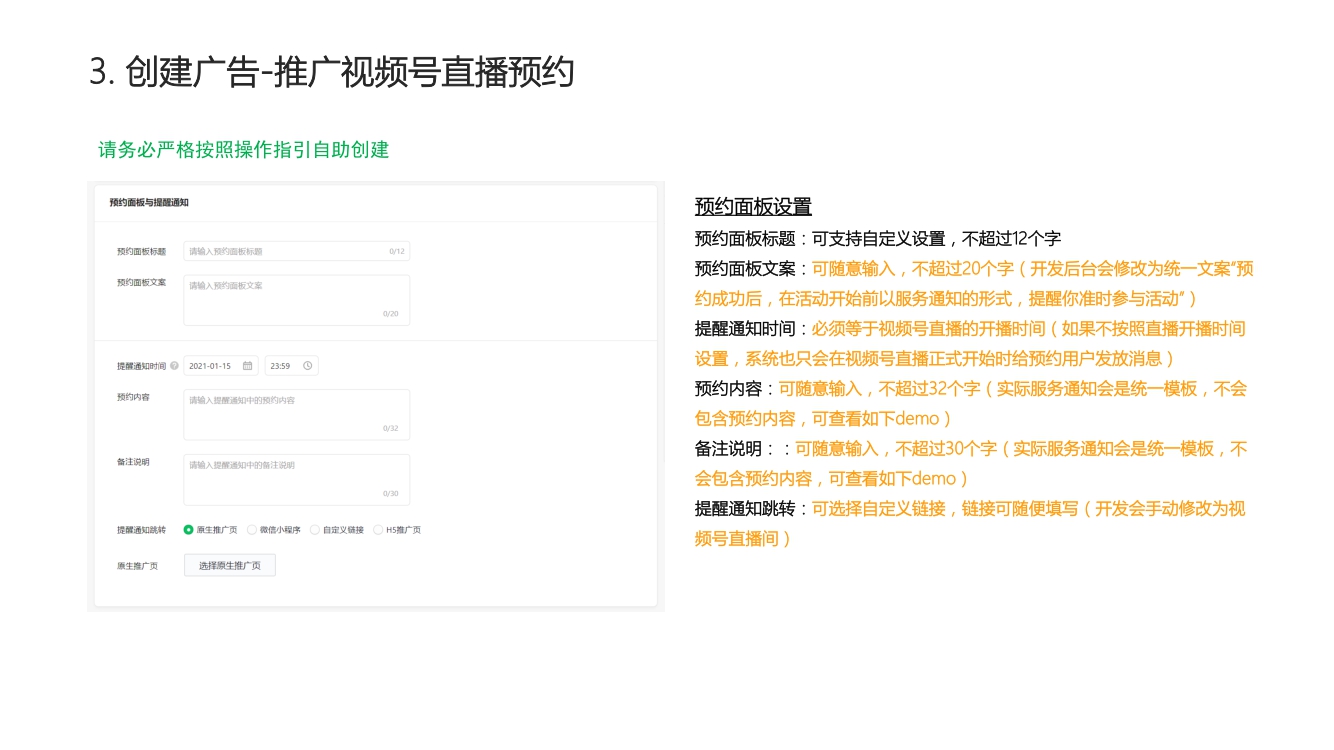
Task: Click the underlined 预约面板设置 heading
Action: coord(753,207)
